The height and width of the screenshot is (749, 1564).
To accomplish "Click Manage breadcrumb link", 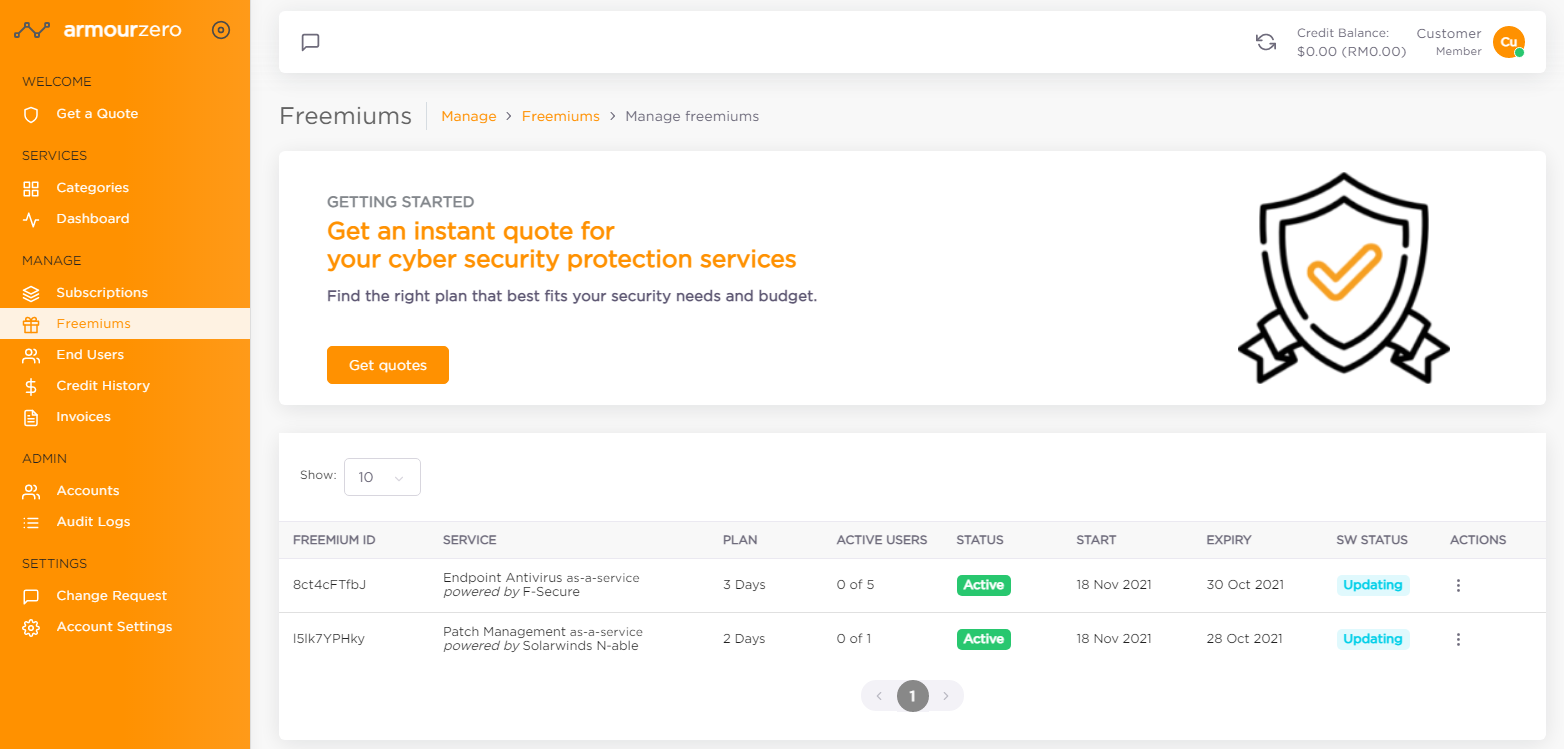I will [469, 116].
